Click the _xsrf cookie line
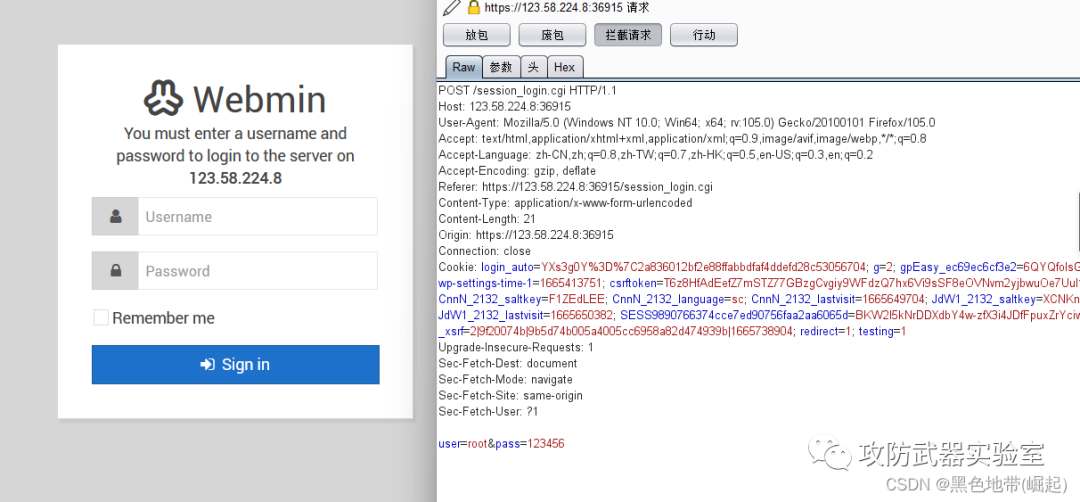 coord(672,331)
